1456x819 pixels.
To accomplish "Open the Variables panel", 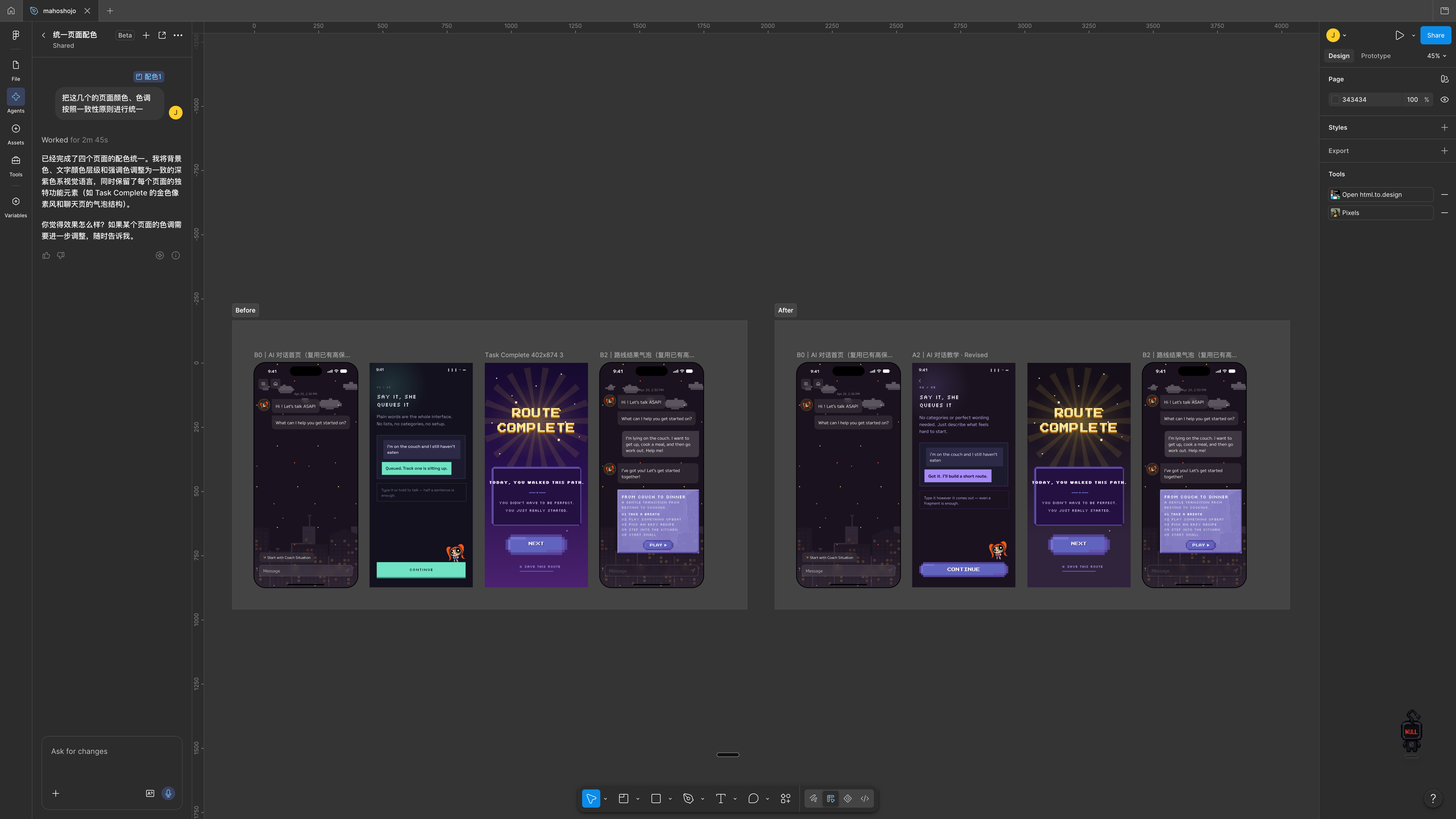I will coord(16,206).
